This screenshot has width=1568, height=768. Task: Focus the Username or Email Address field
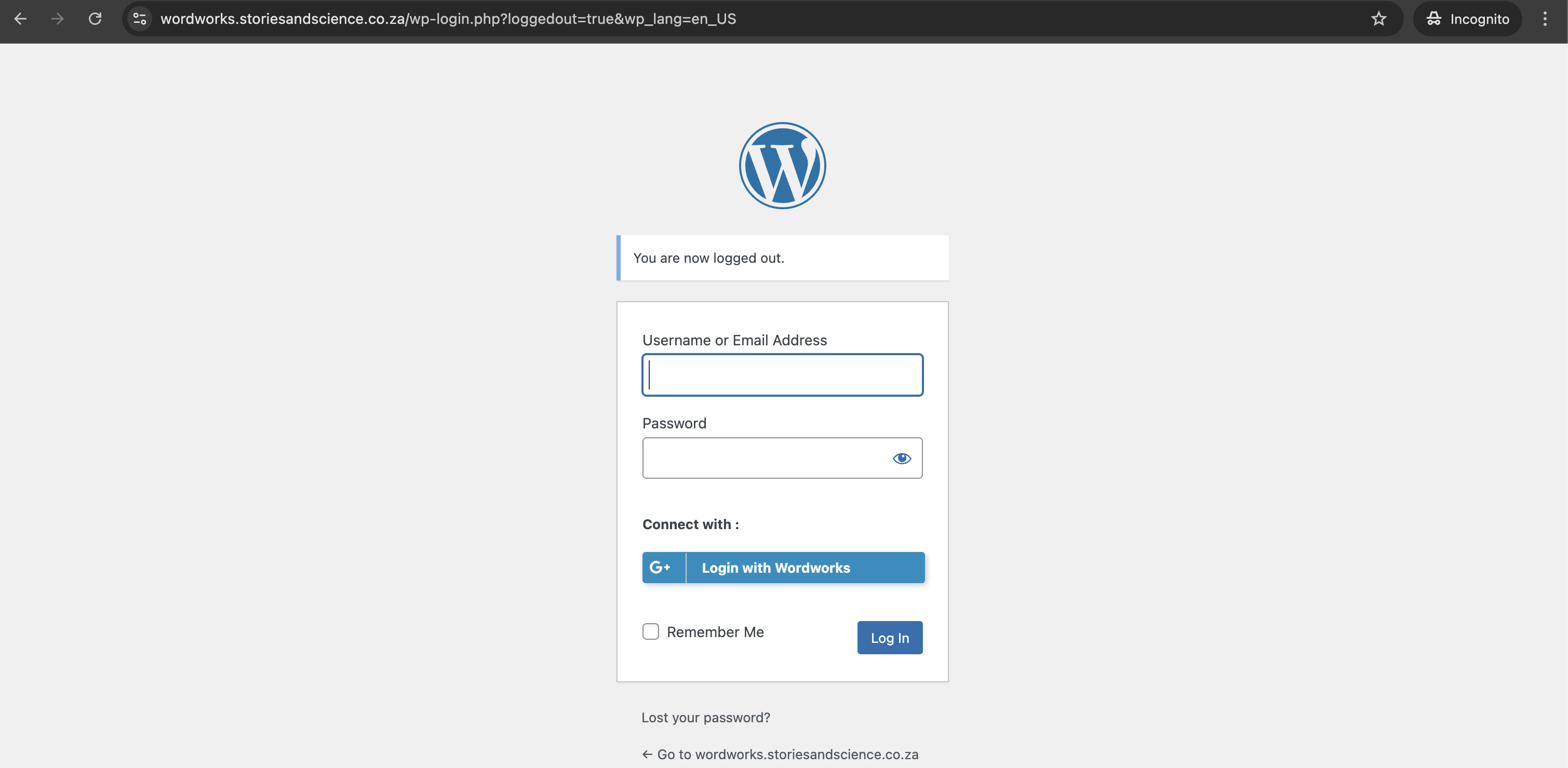[x=782, y=375]
